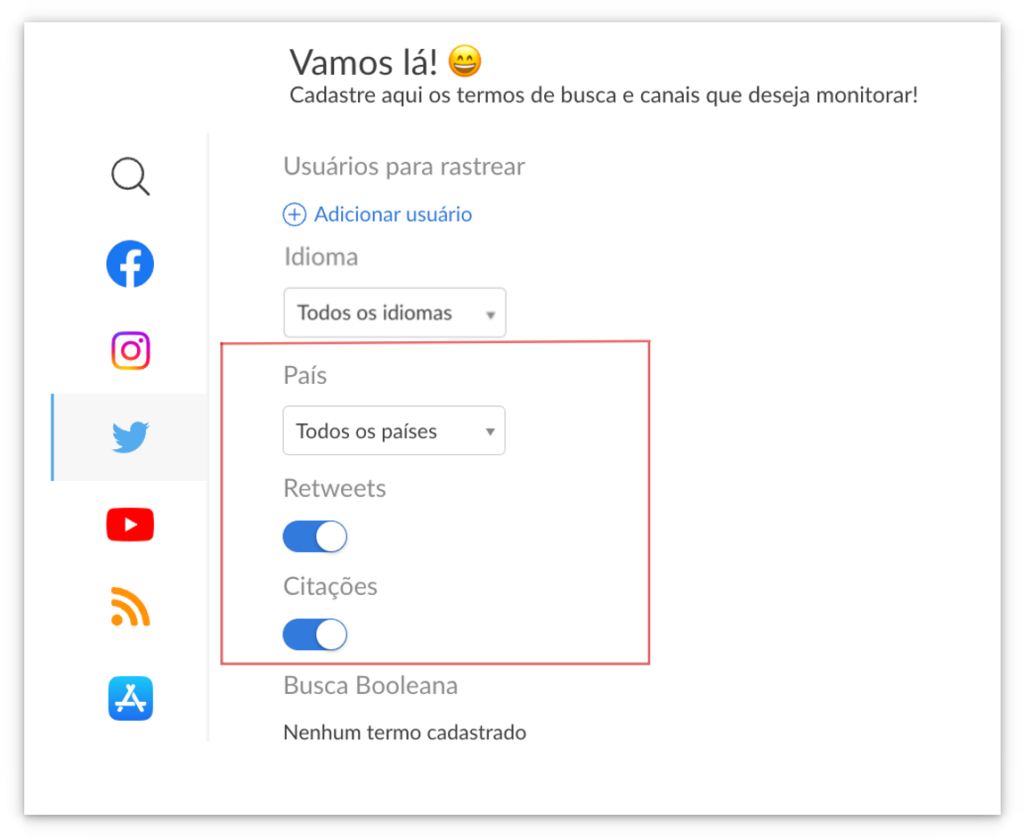Viewport: 1024px width, 840px height.
Task: Disable the Retweets toggle
Action: pos(315,536)
